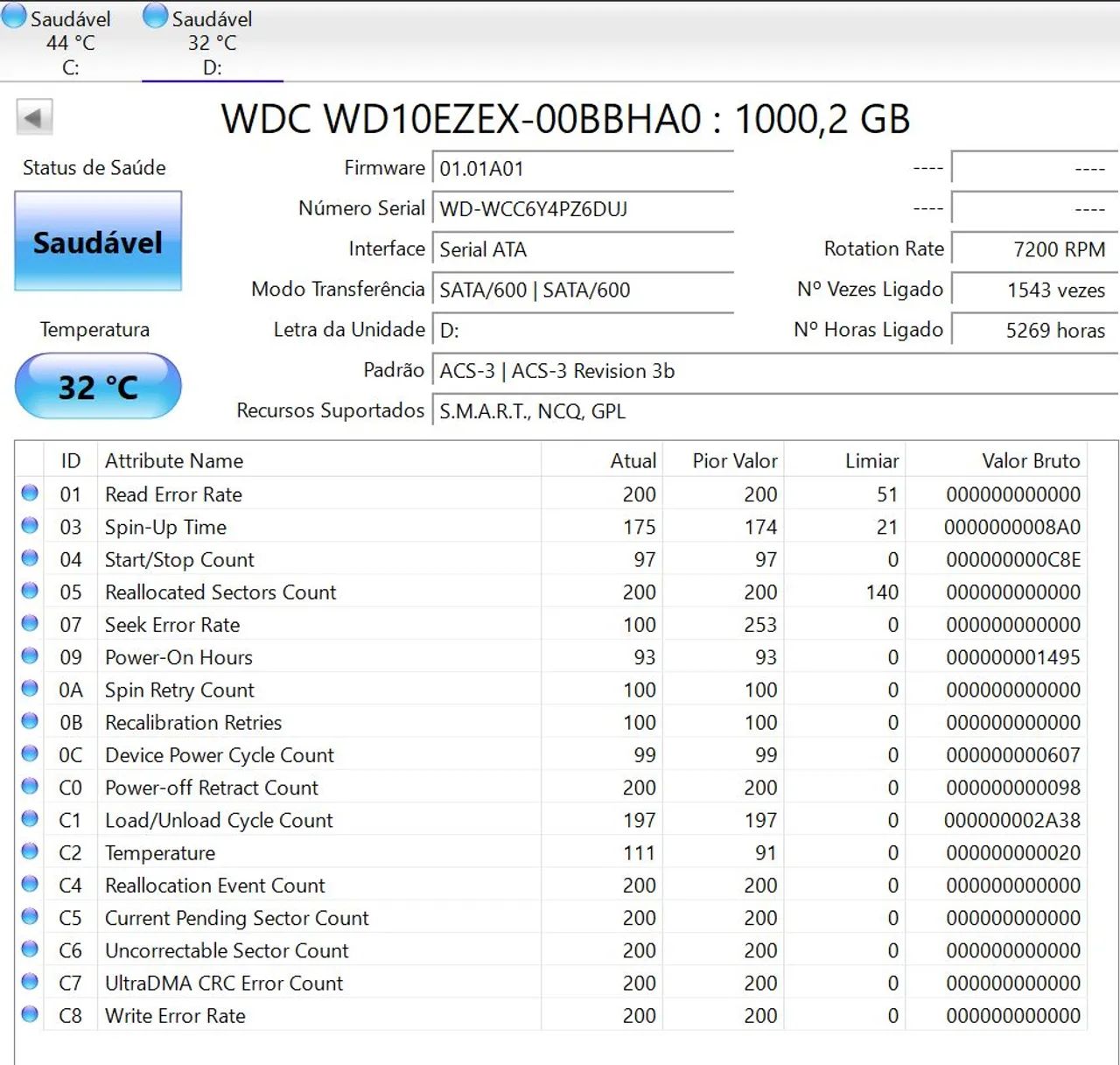
Task: Click raw value 000000001495 for Power-On Hours
Action: tap(1013, 657)
